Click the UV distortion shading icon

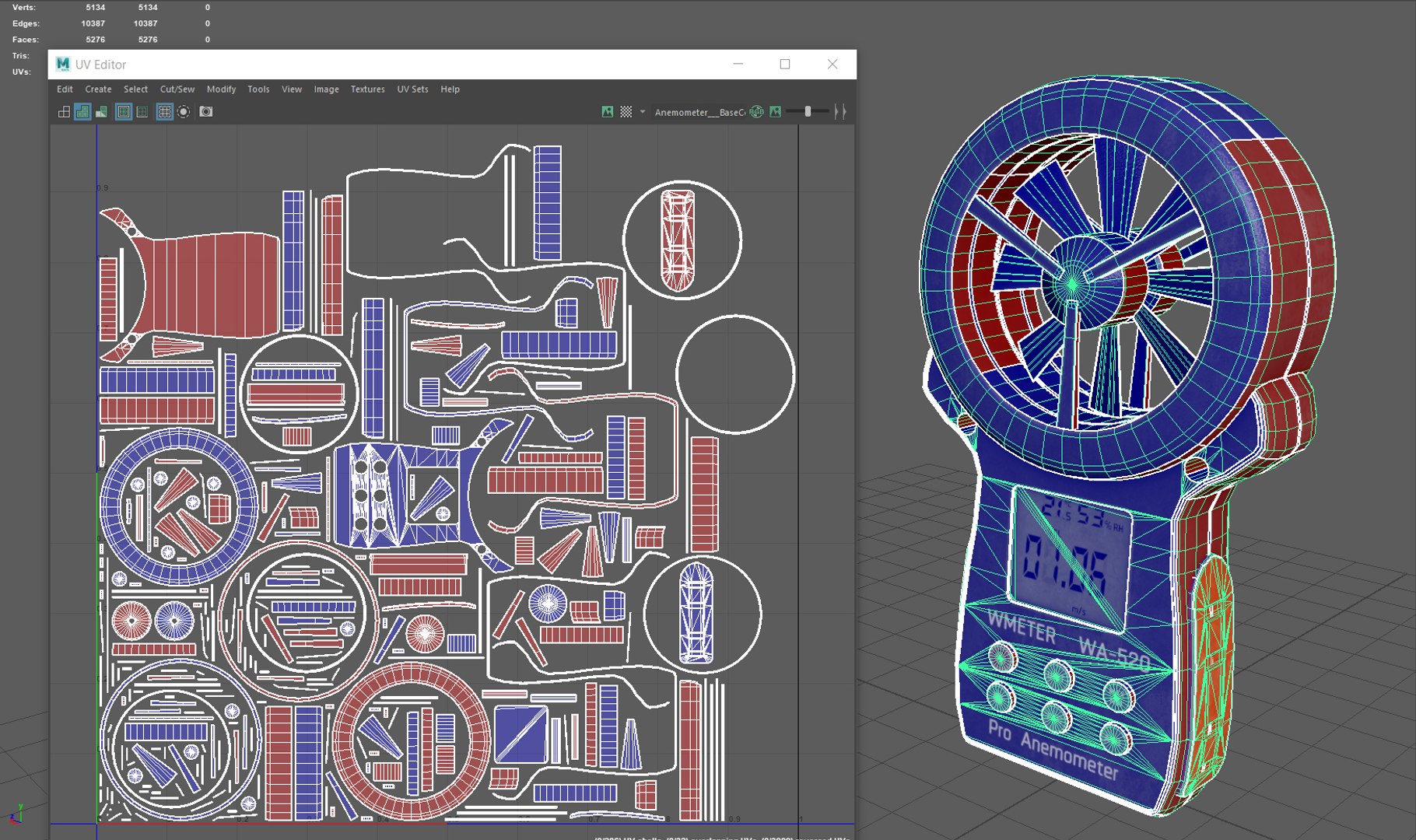pos(101,112)
